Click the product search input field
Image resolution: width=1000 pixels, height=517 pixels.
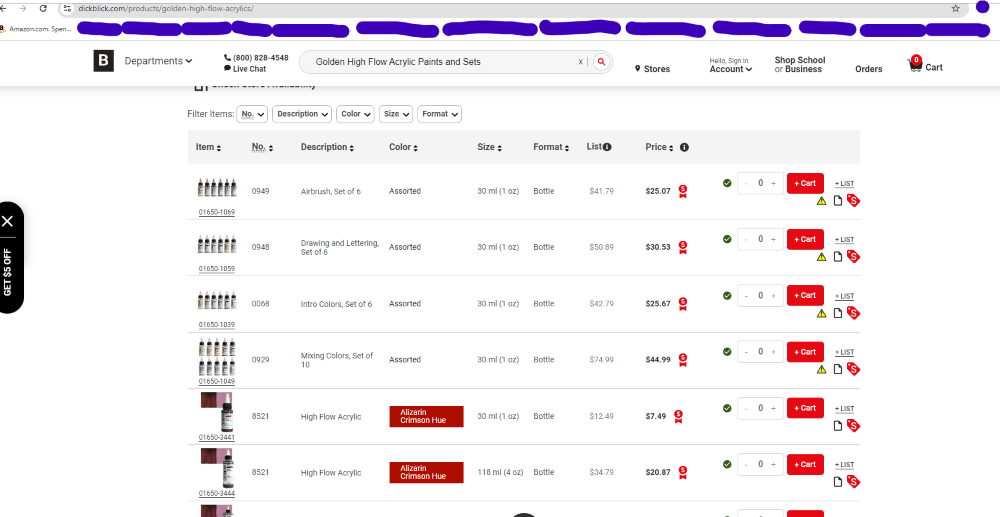tap(440, 62)
